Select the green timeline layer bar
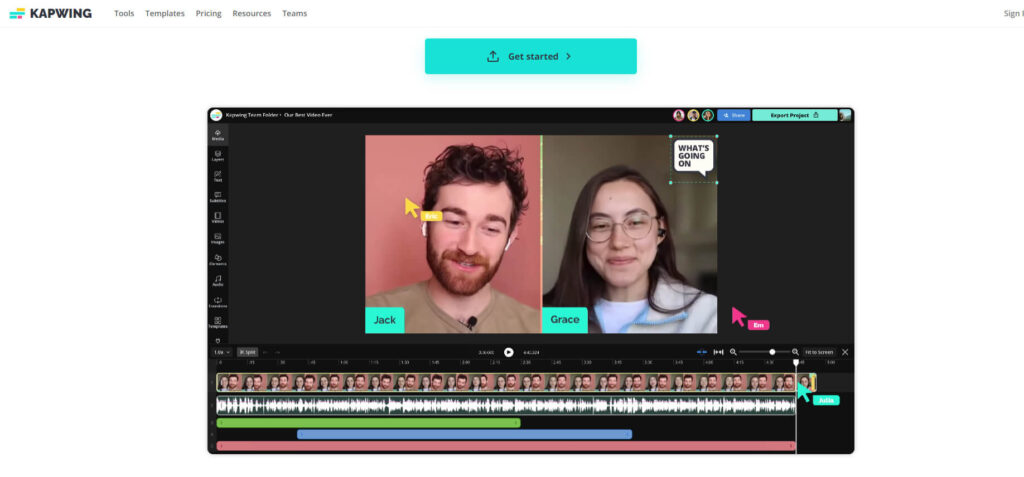The width and height of the screenshot is (1024, 477). [368, 423]
